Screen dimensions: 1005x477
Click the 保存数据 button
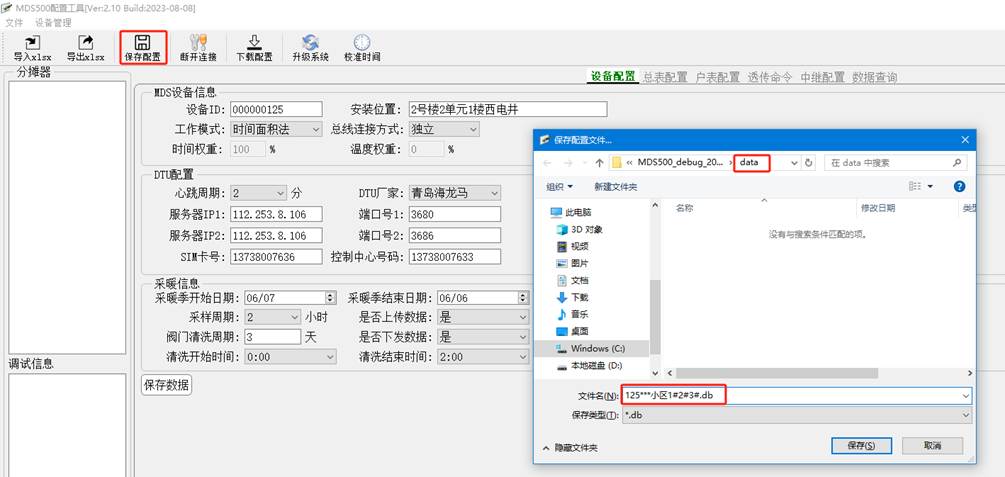point(167,385)
